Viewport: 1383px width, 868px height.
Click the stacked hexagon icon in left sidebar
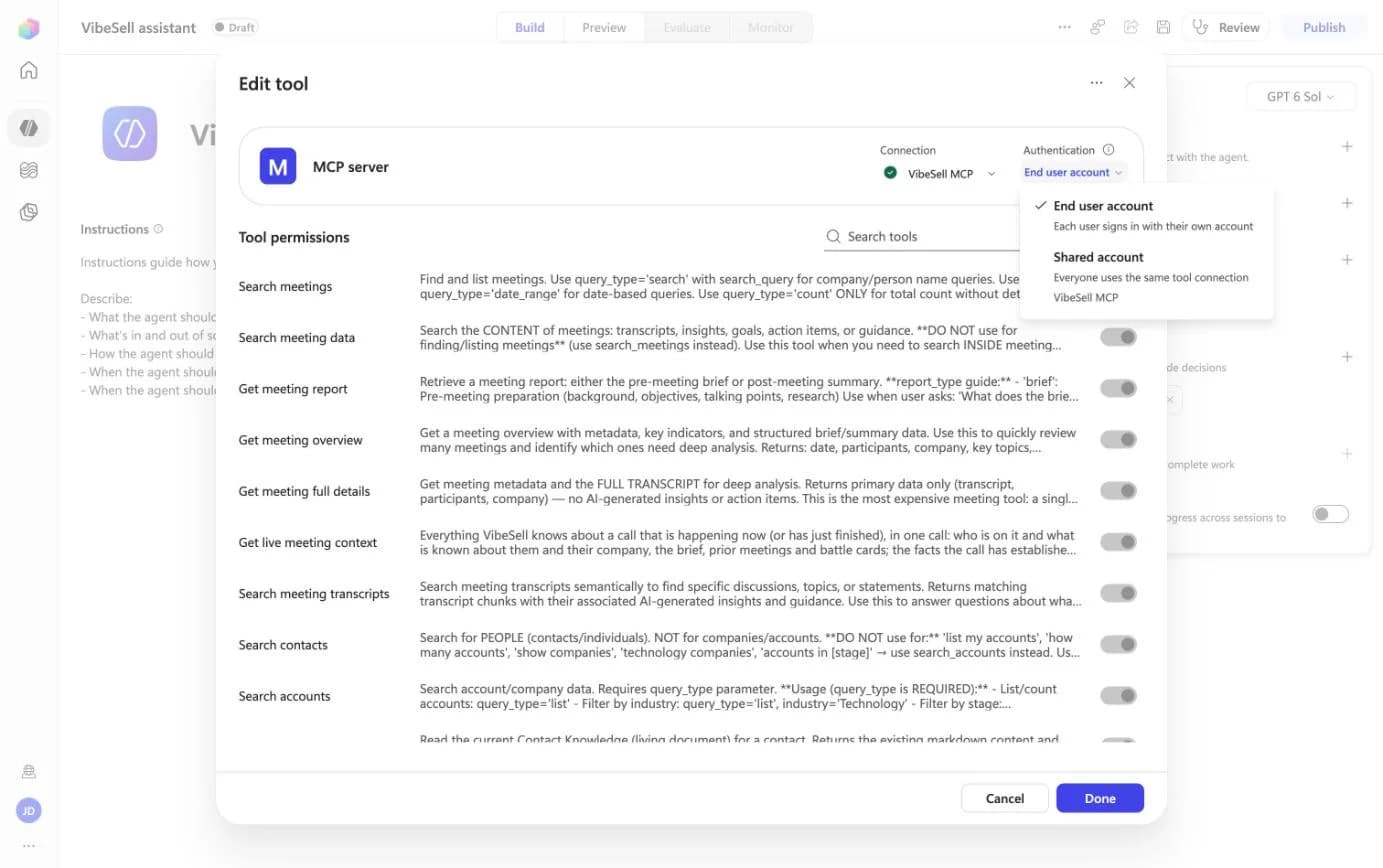29,212
